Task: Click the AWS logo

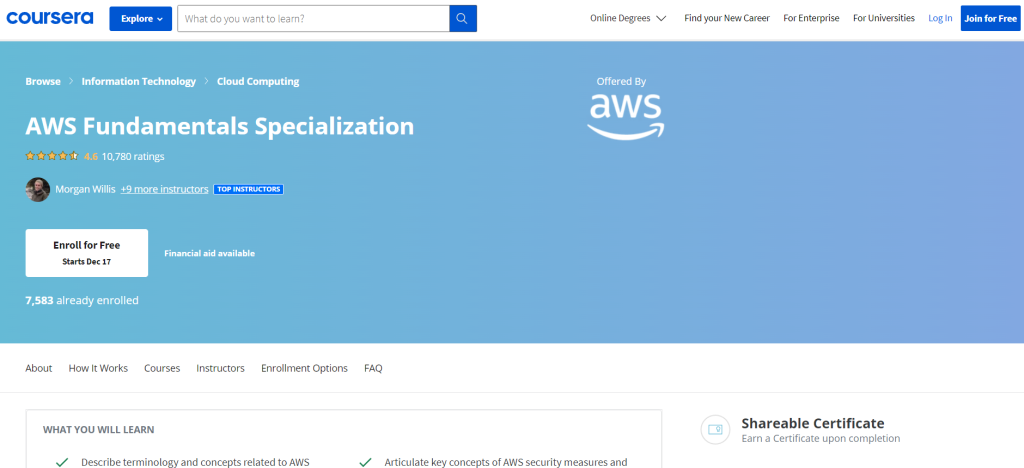Action: click(625, 115)
